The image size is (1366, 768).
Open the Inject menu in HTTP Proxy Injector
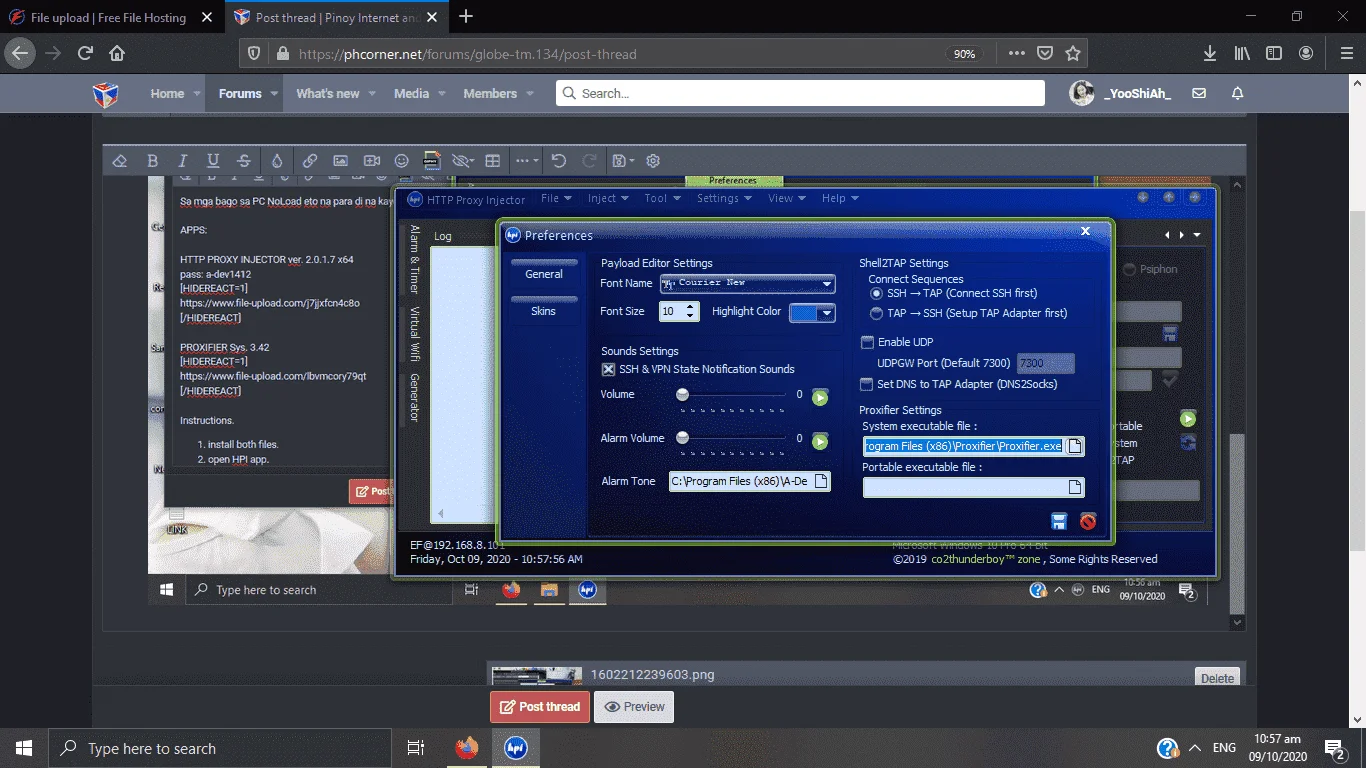607,198
